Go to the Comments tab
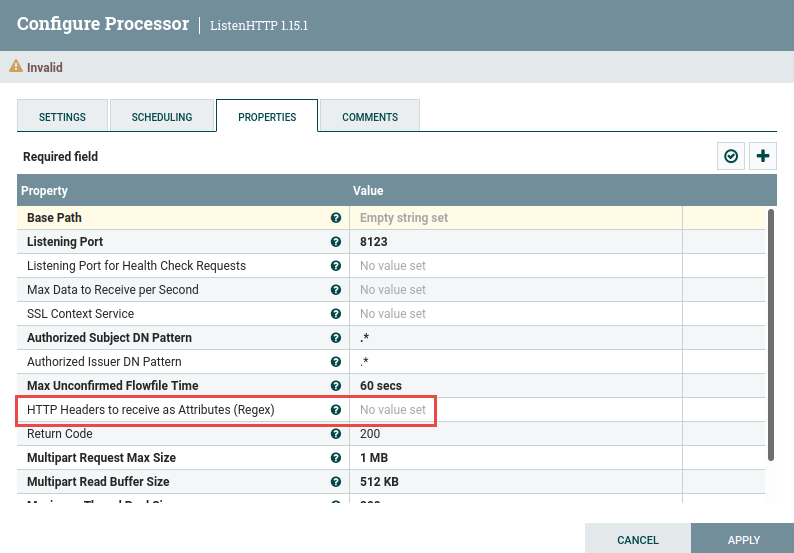794x553 pixels. click(x=370, y=117)
